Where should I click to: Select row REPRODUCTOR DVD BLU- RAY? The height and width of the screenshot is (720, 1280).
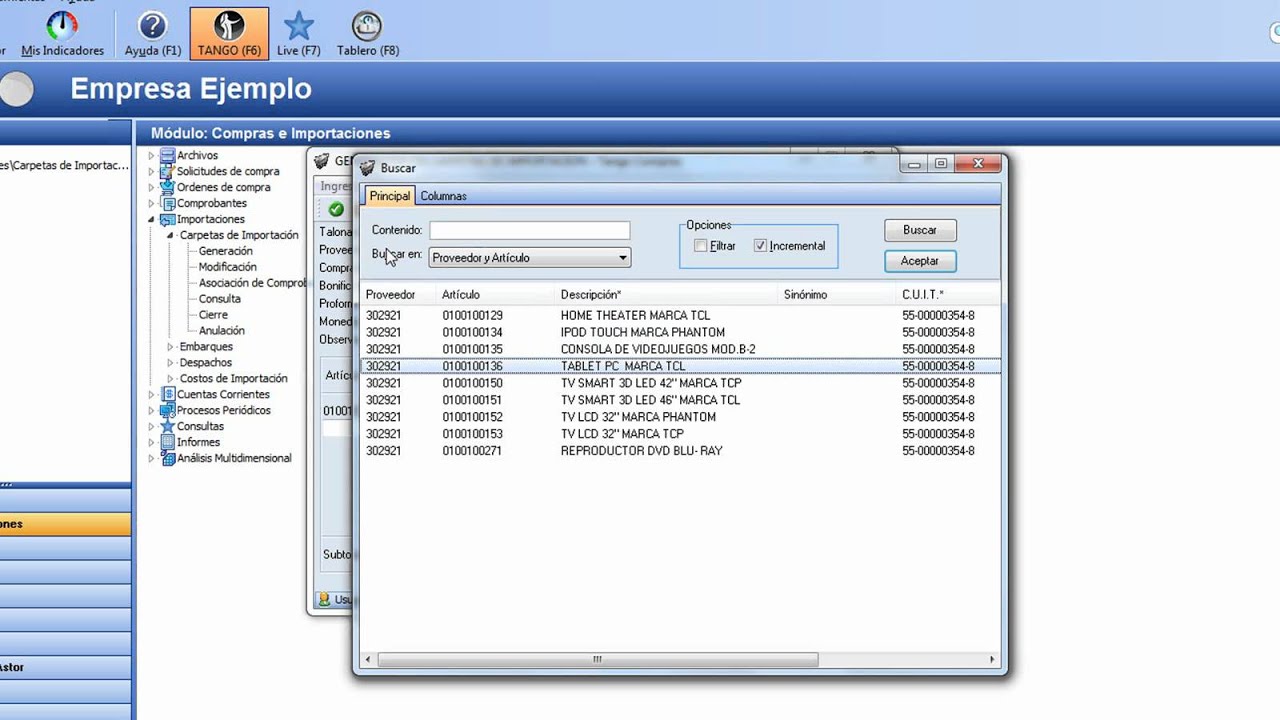[680, 451]
